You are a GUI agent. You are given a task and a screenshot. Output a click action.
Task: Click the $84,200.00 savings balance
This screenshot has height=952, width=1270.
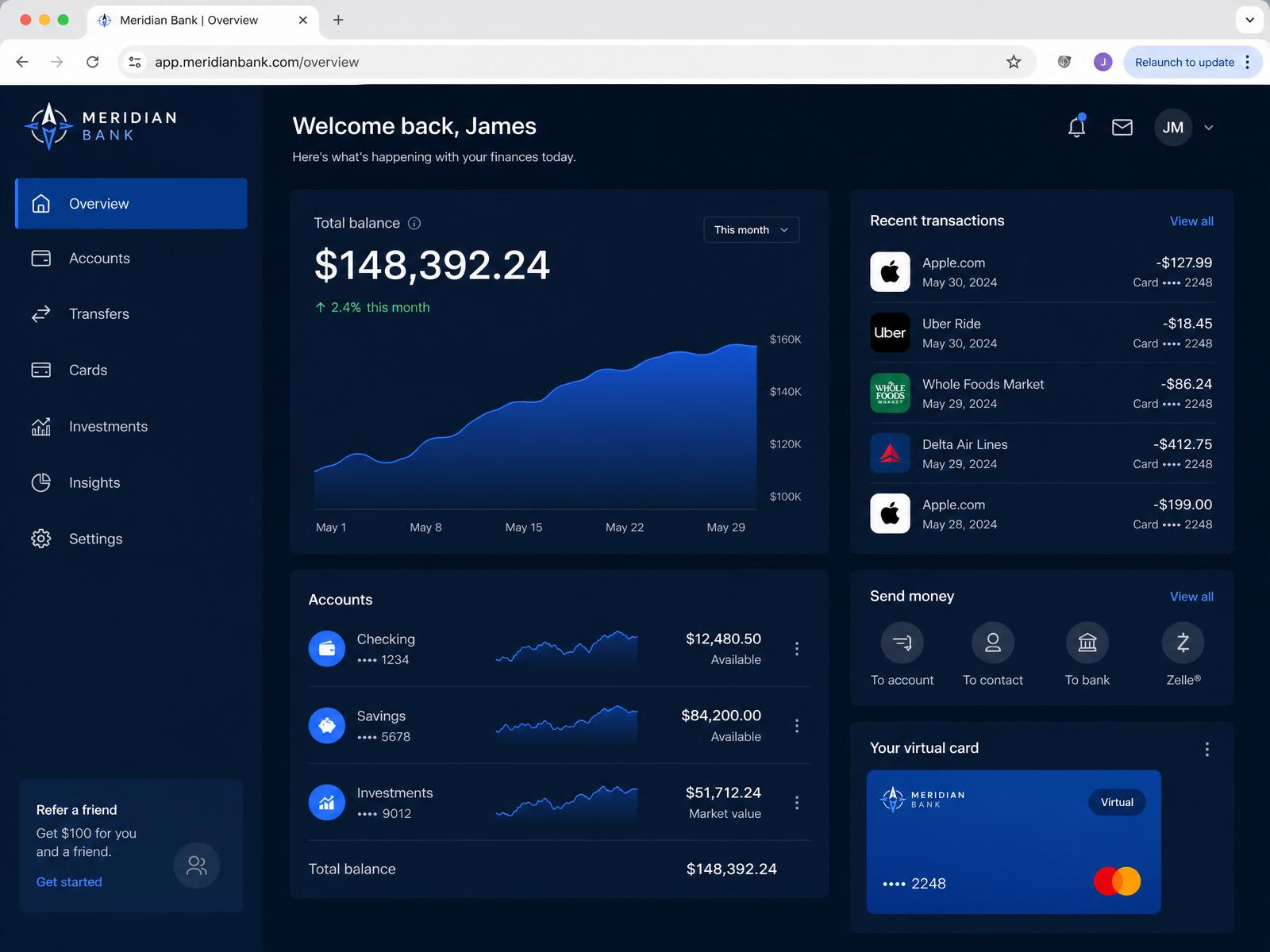coord(721,716)
